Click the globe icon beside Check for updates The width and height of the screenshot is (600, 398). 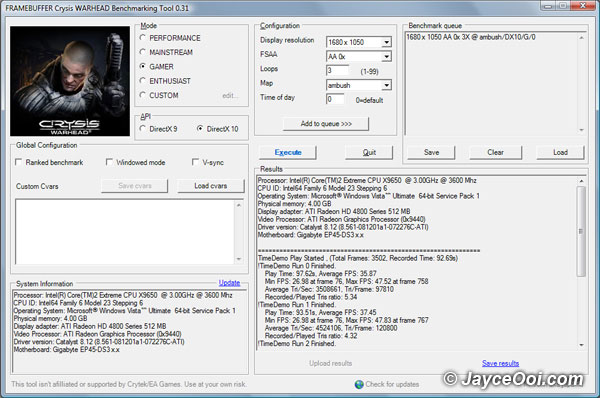coord(359,384)
